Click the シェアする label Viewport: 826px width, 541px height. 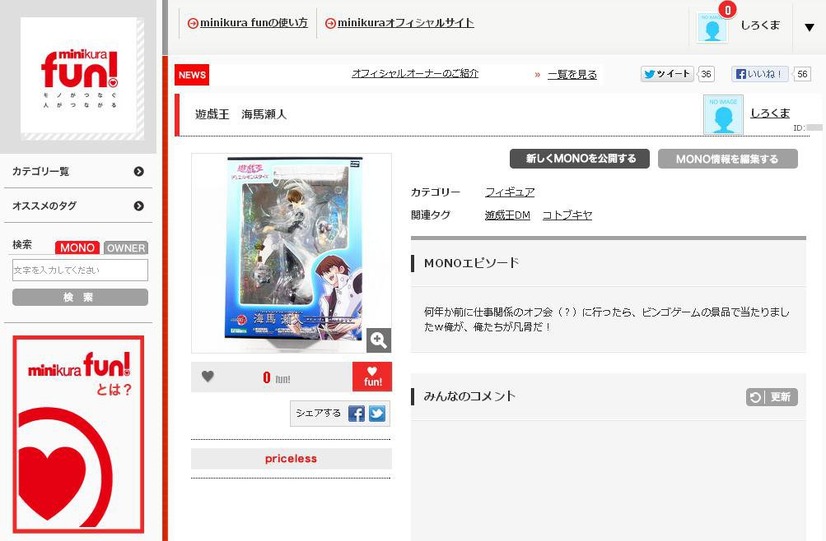click(318, 413)
